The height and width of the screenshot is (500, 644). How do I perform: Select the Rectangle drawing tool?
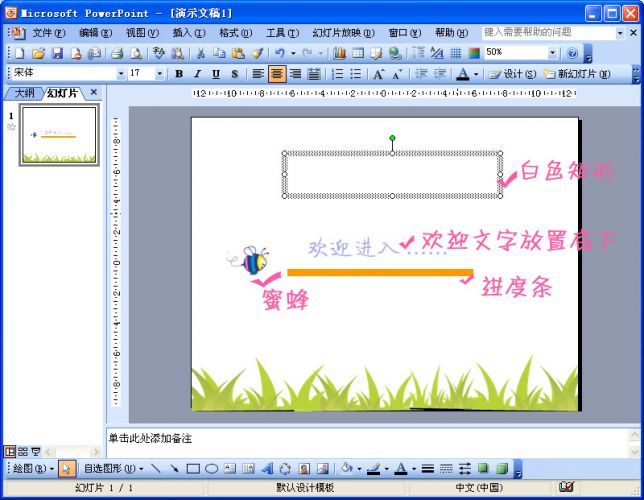193,468
